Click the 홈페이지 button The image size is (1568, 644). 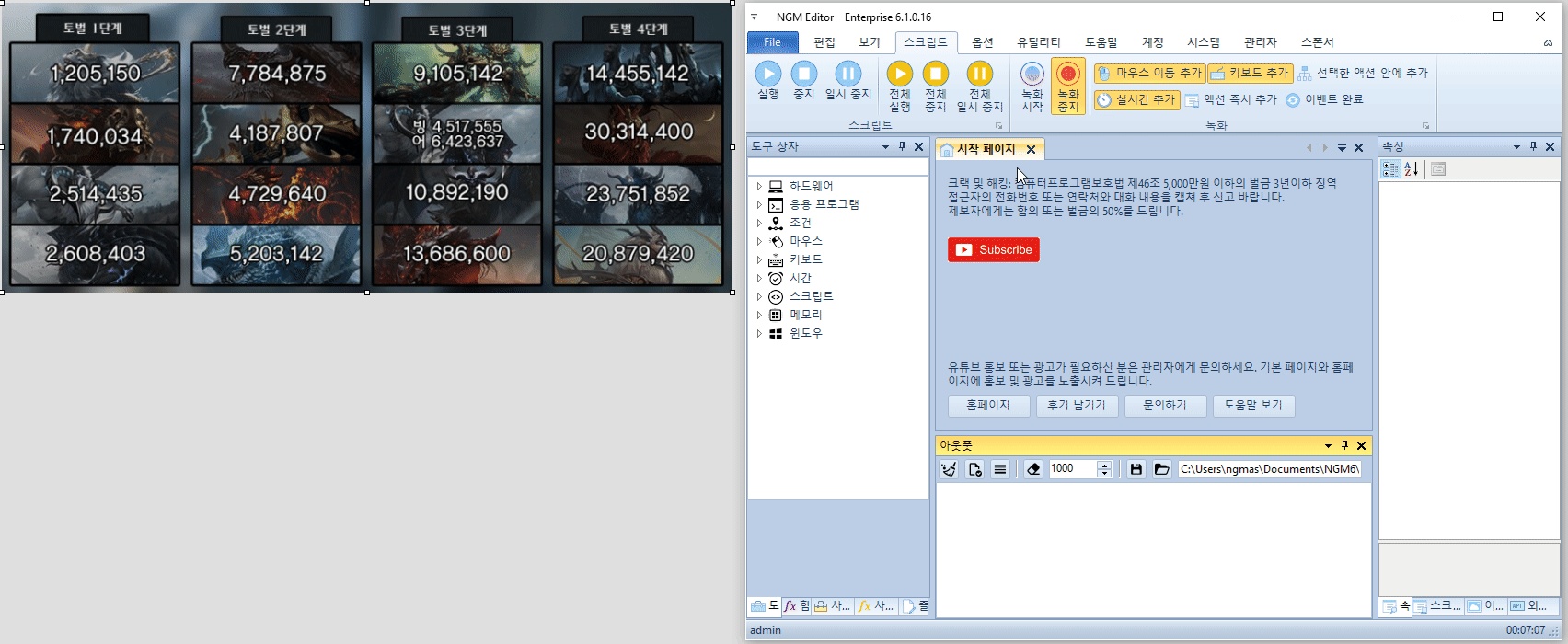point(988,406)
